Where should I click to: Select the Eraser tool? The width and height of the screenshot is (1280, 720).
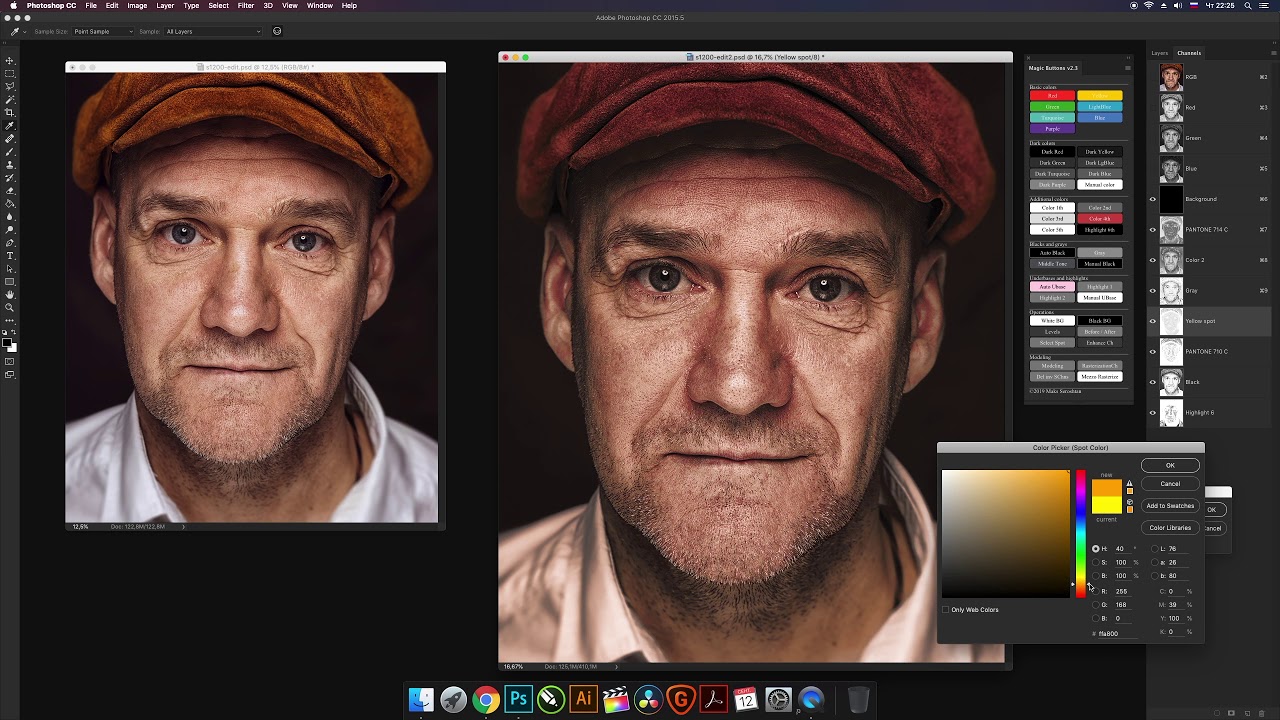click(9, 190)
